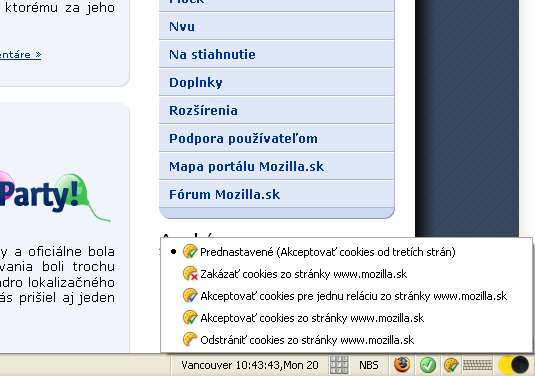Go to Rozšírenia page
535x376 pixels.
point(203,110)
